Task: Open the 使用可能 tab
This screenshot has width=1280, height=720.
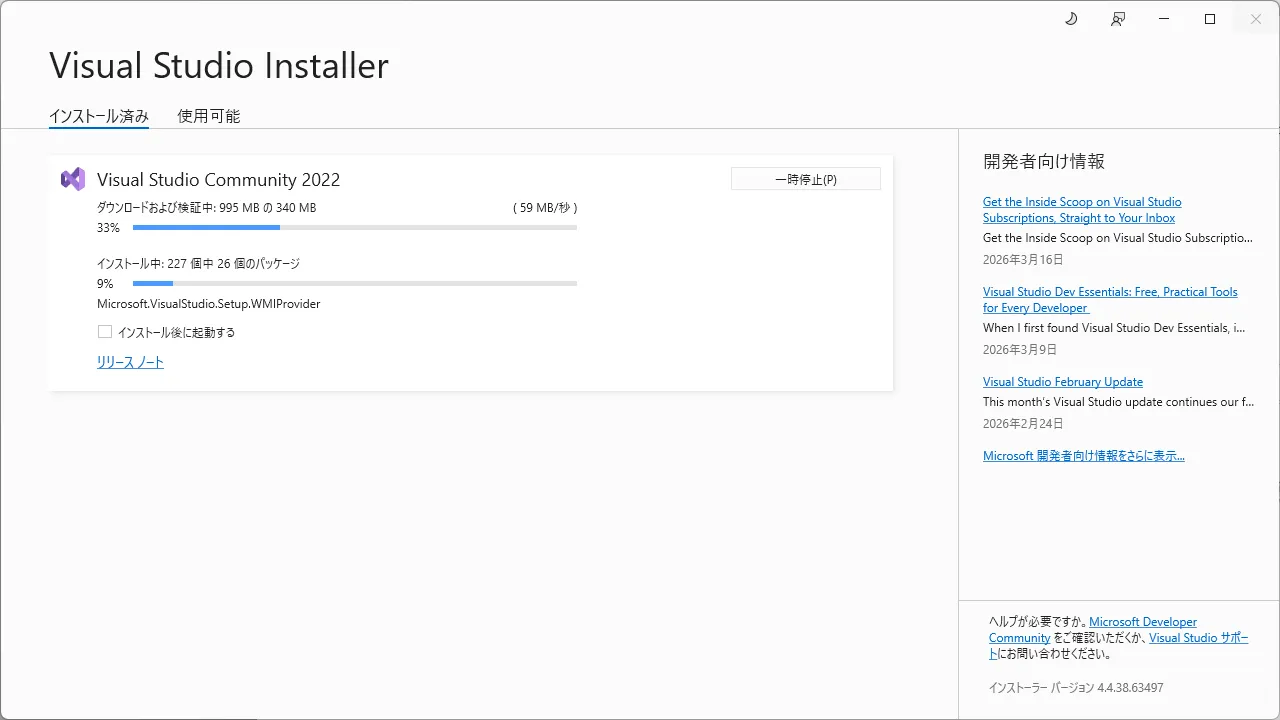Action: [x=207, y=115]
